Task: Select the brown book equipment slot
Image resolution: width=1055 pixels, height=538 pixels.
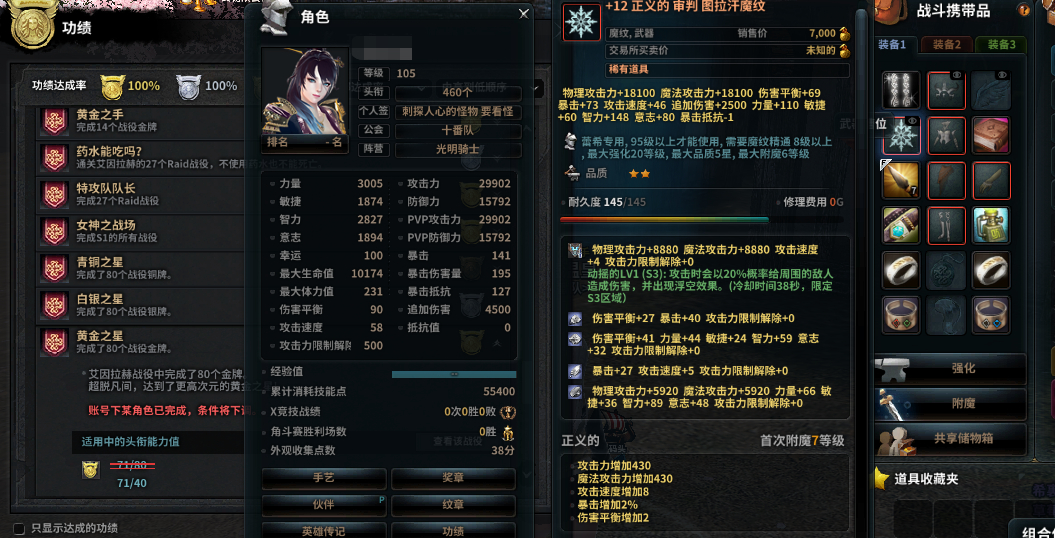Action: coord(991,135)
